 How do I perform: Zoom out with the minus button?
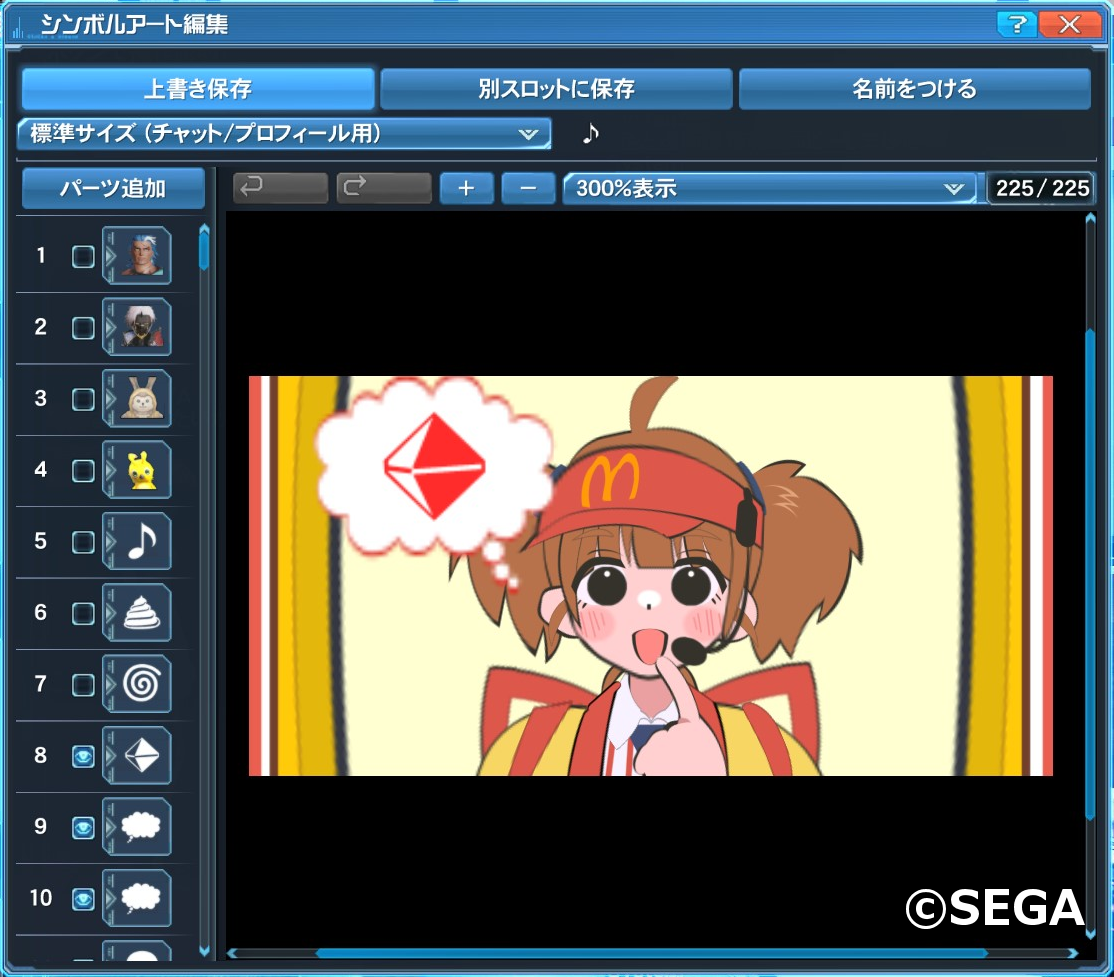528,188
